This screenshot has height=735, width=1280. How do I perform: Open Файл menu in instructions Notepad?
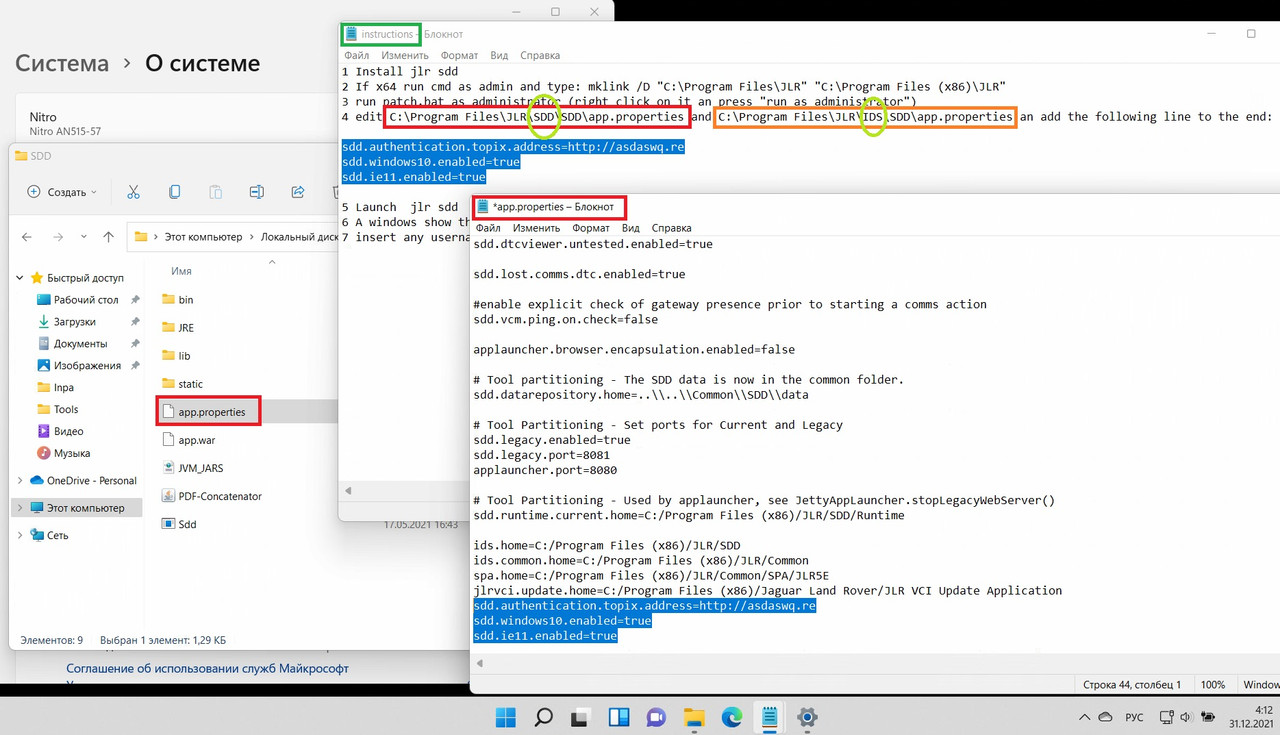point(355,56)
